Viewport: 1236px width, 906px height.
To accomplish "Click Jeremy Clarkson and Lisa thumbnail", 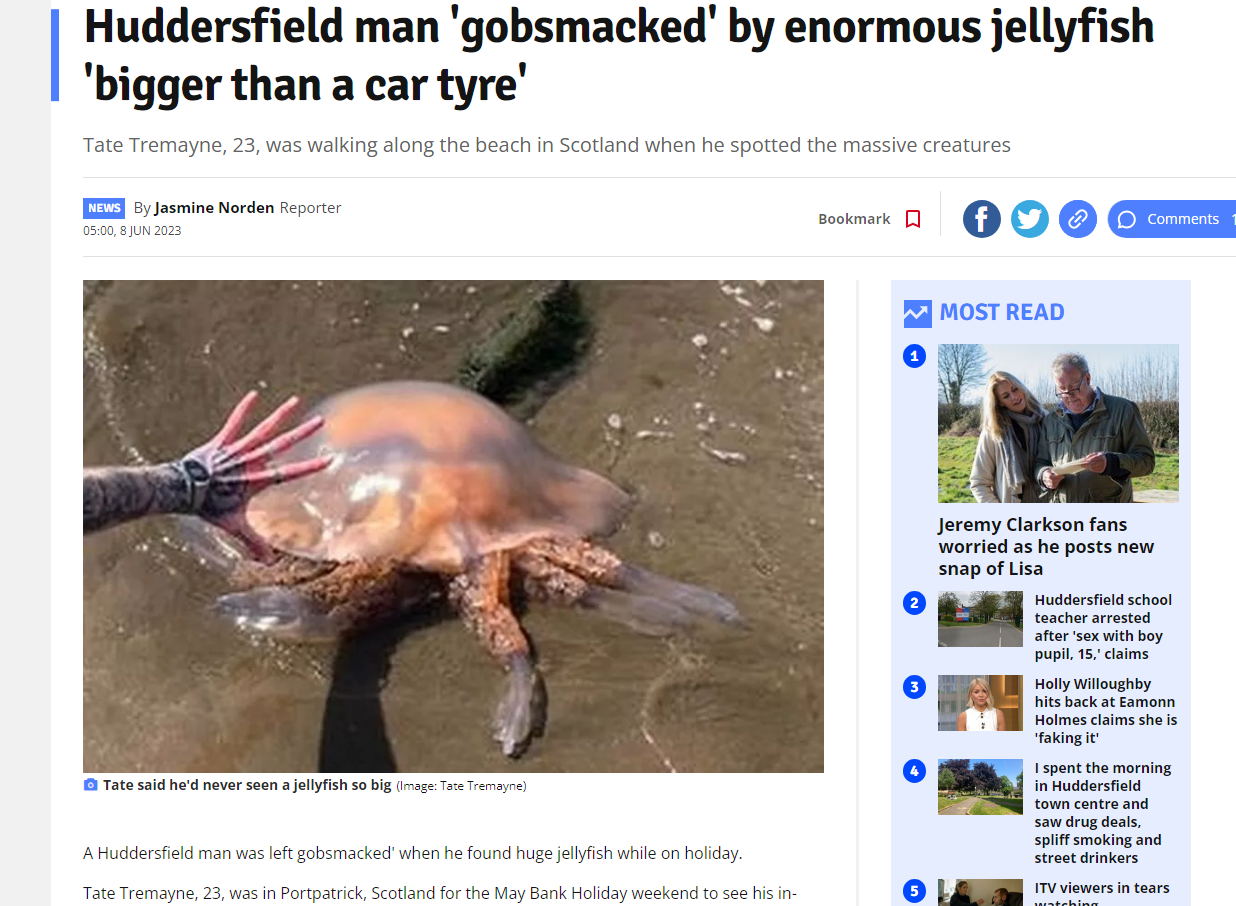I will (x=1058, y=423).
